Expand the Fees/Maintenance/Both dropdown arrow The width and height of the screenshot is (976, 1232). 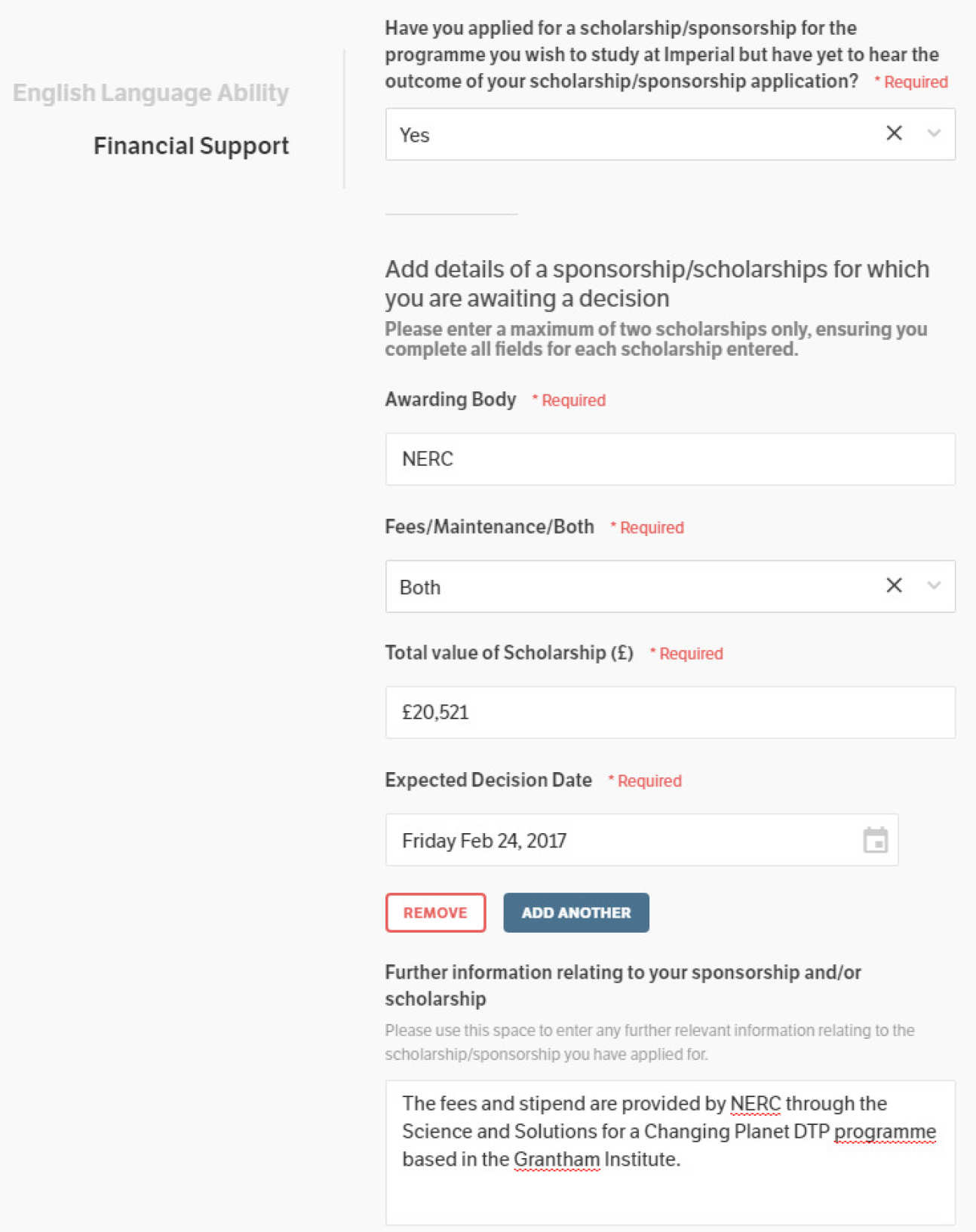pyautogui.click(x=934, y=586)
